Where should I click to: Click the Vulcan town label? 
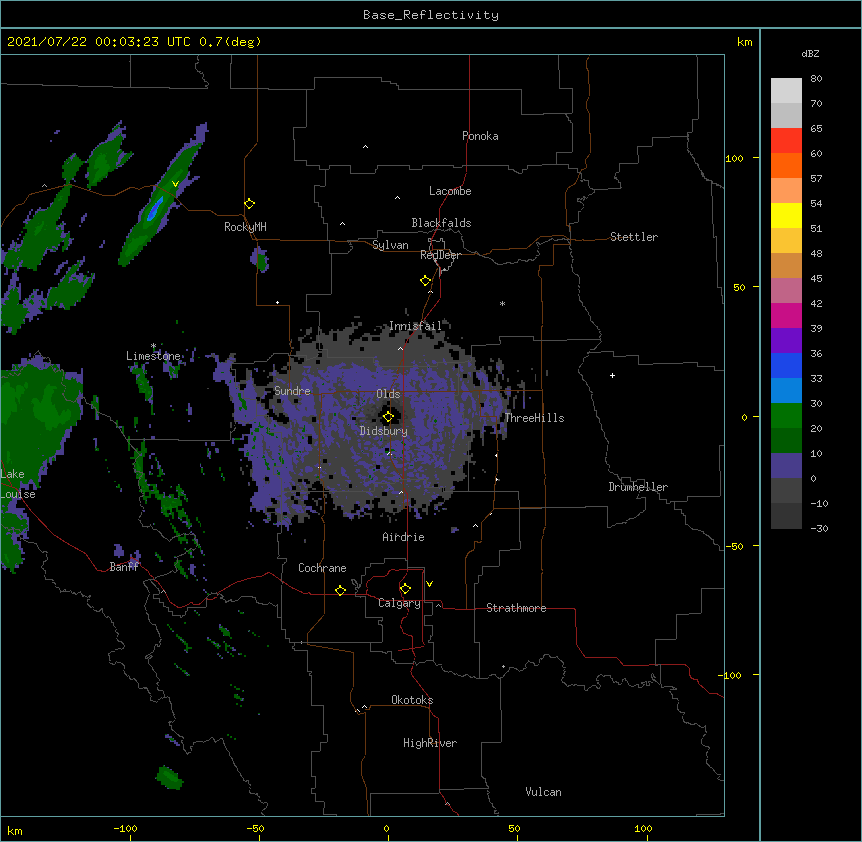pyautogui.click(x=543, y=792)
